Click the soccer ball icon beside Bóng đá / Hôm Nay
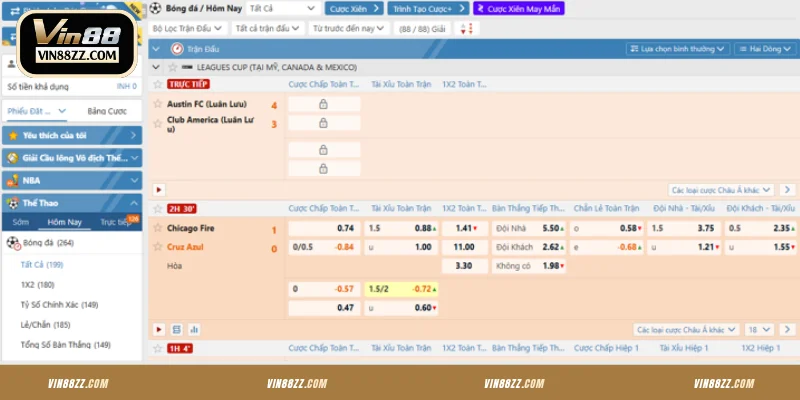 pyautogui.click(x=156, y=8)
